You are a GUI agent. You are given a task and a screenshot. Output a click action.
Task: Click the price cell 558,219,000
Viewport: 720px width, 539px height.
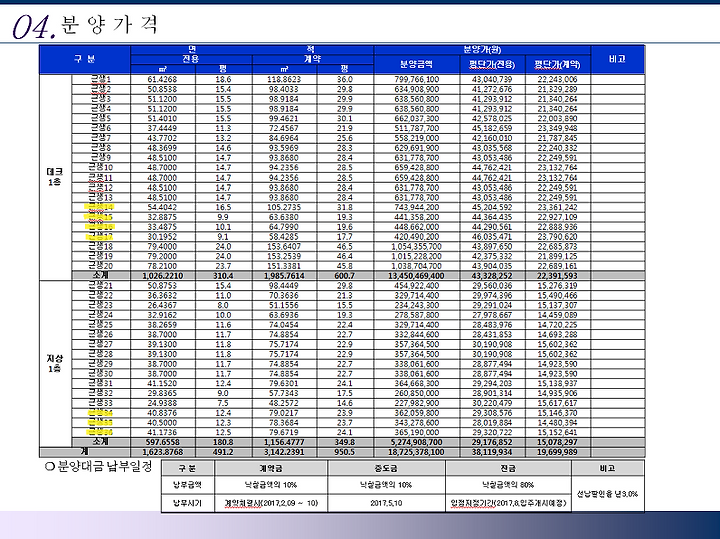pos(416,138)
